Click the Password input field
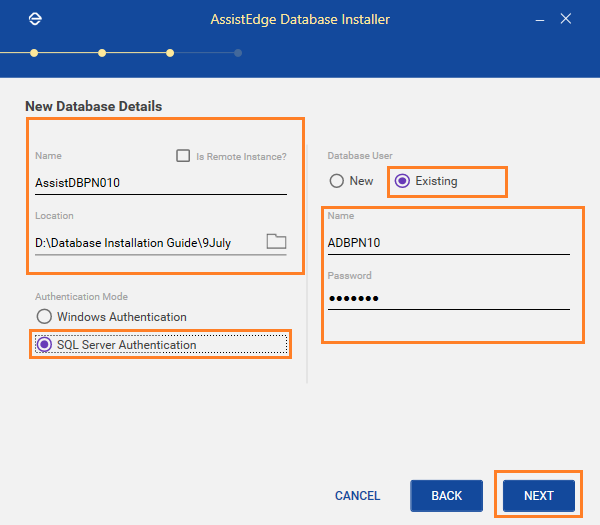This screenshot has height=525, width=600. (448, 298)
